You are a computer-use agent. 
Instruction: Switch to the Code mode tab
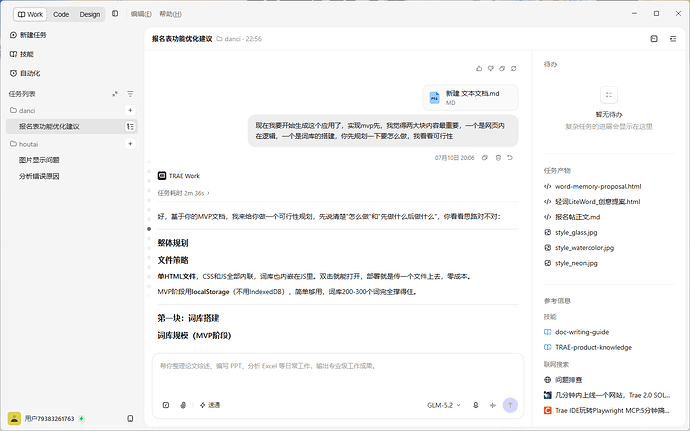(x=61, y=14)
